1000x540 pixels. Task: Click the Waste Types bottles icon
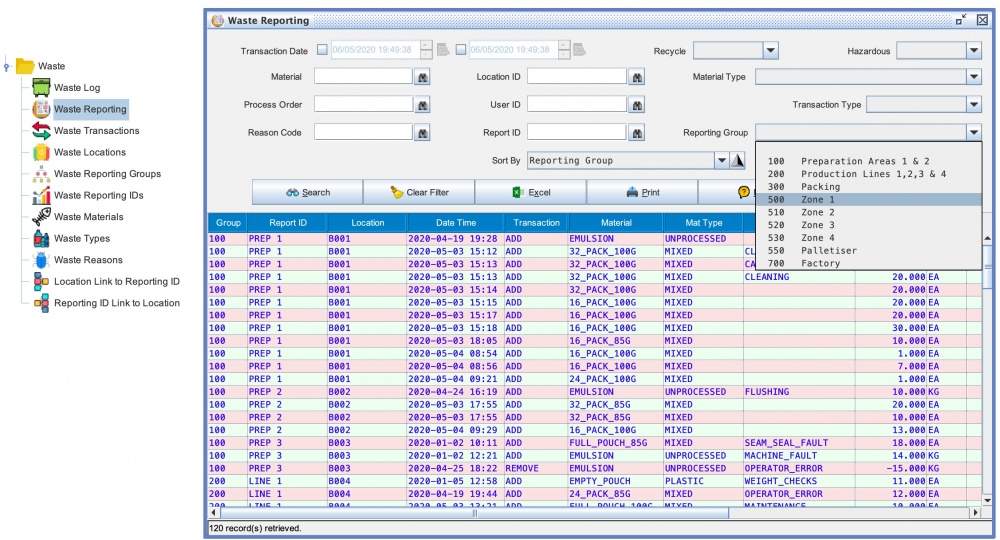(41, 238)
